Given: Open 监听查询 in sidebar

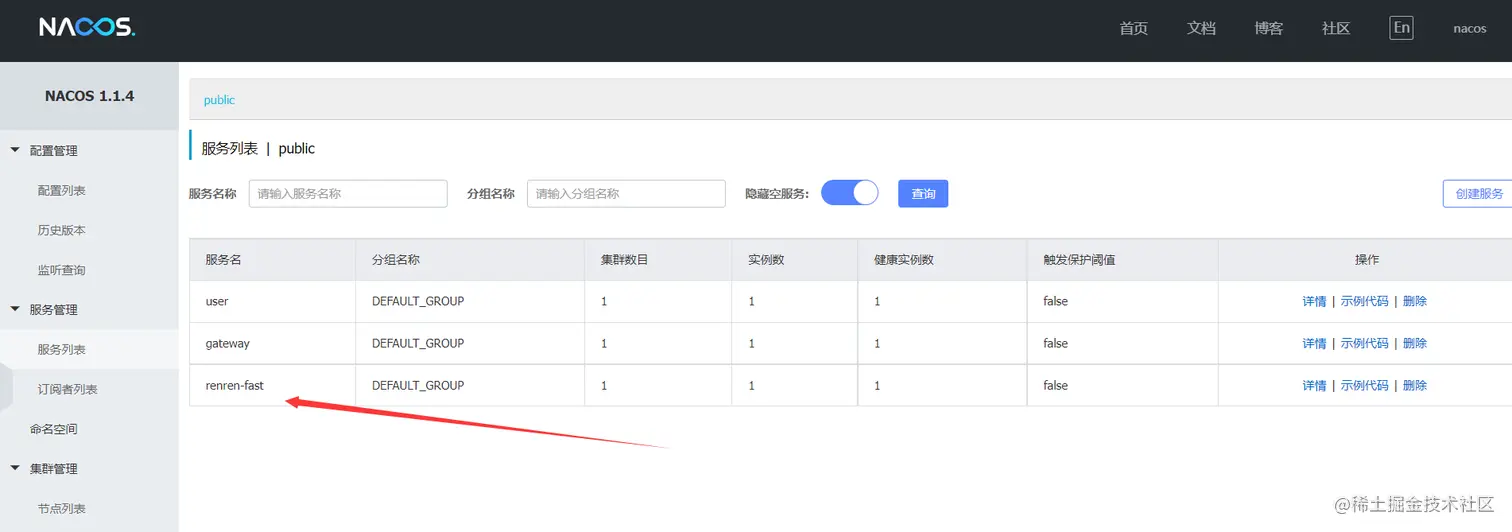Looking at the screenshot, I should [62, 270].
